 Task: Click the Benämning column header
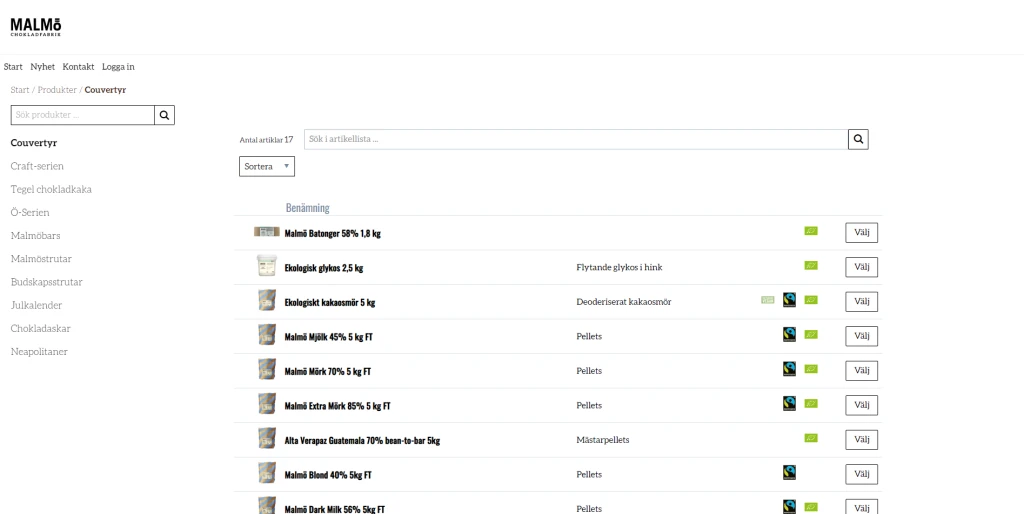[307, 208]
